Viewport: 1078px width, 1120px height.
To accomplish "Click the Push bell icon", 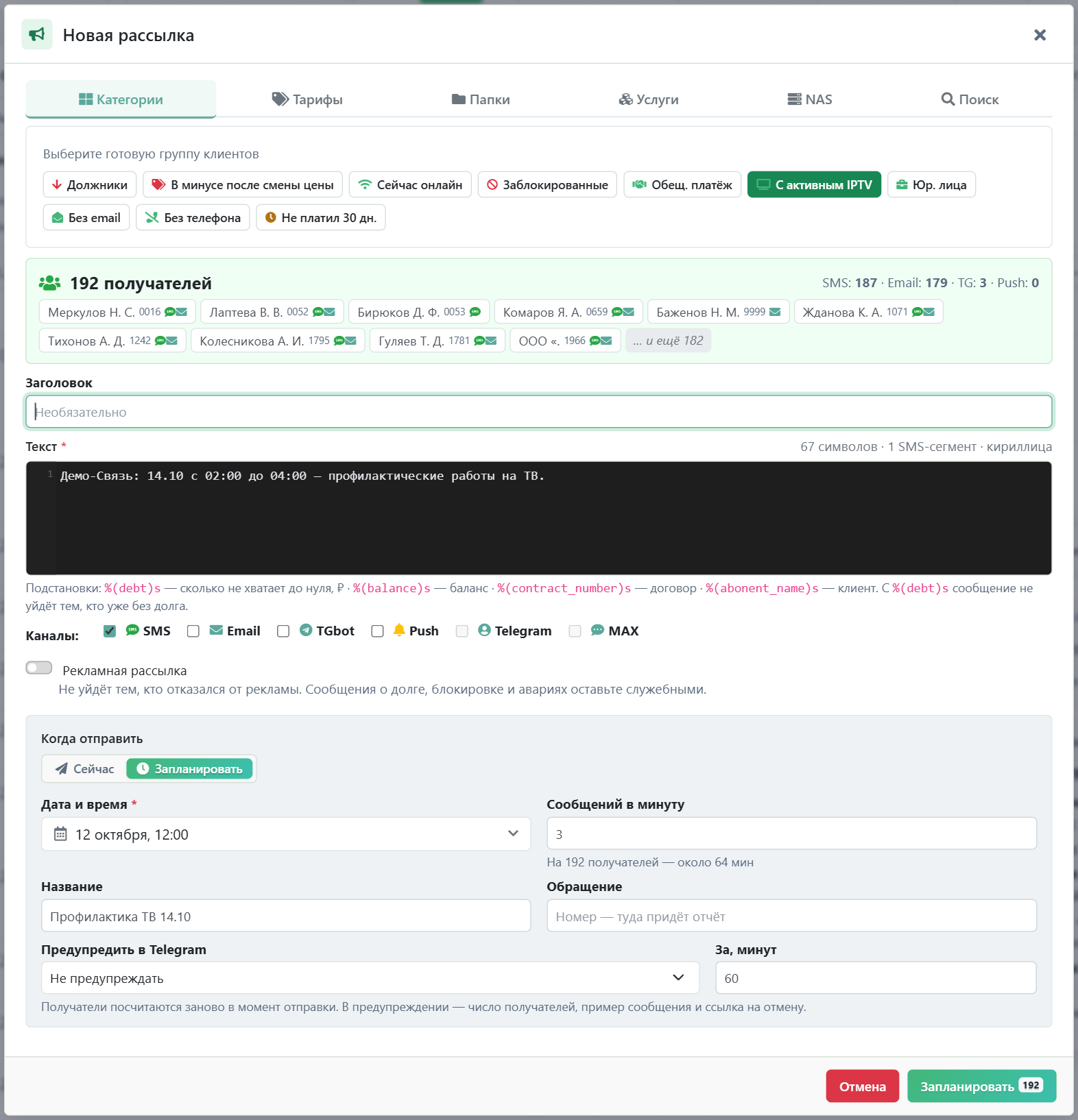I will point(399,630).
